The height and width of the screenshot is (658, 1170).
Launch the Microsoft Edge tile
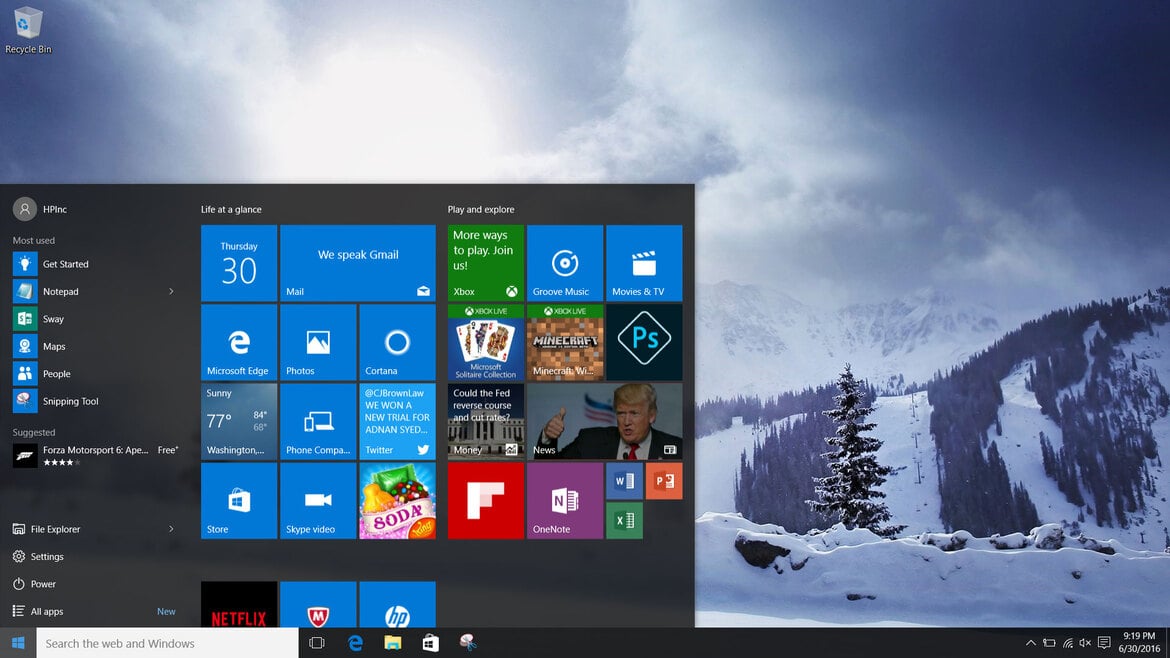point(239,342)
